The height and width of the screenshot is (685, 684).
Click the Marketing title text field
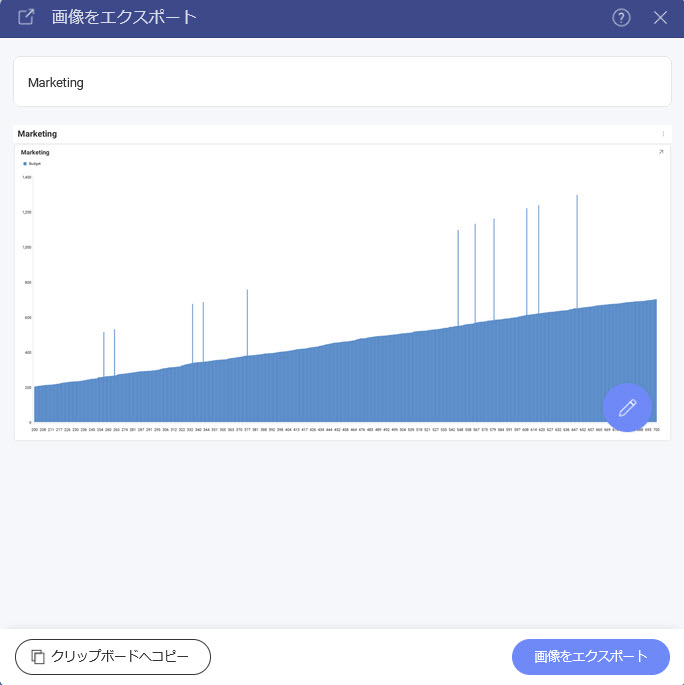[x=342, y=82]
